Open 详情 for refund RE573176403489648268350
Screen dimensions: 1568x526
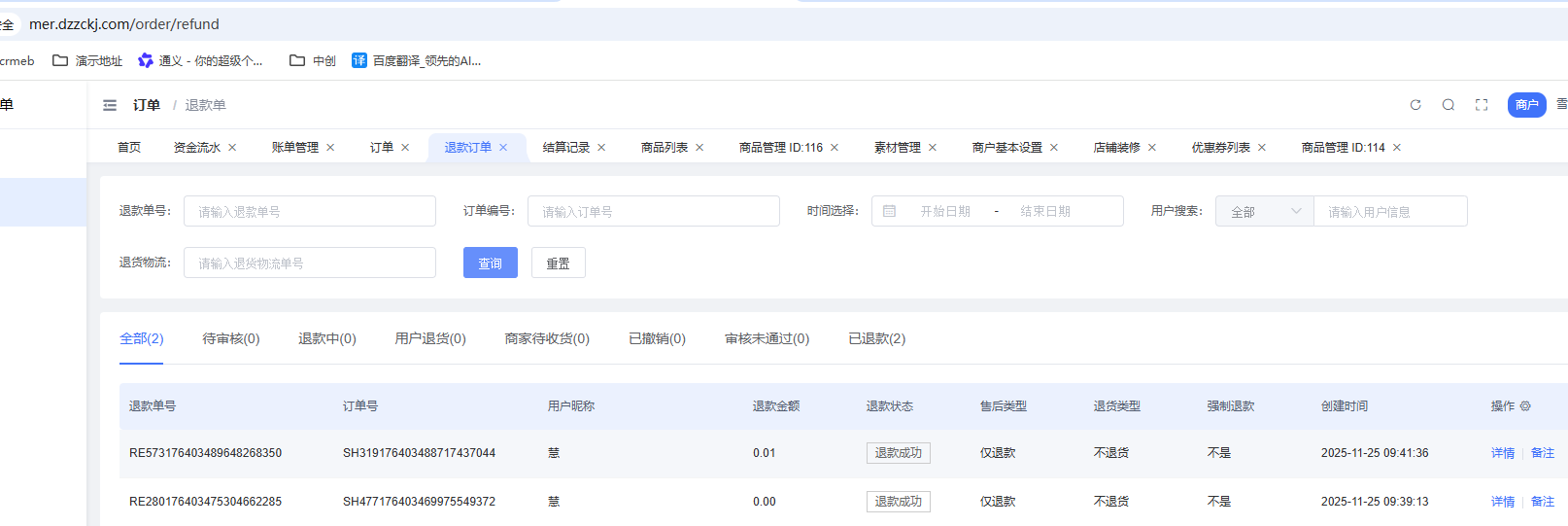point(1502,453)
